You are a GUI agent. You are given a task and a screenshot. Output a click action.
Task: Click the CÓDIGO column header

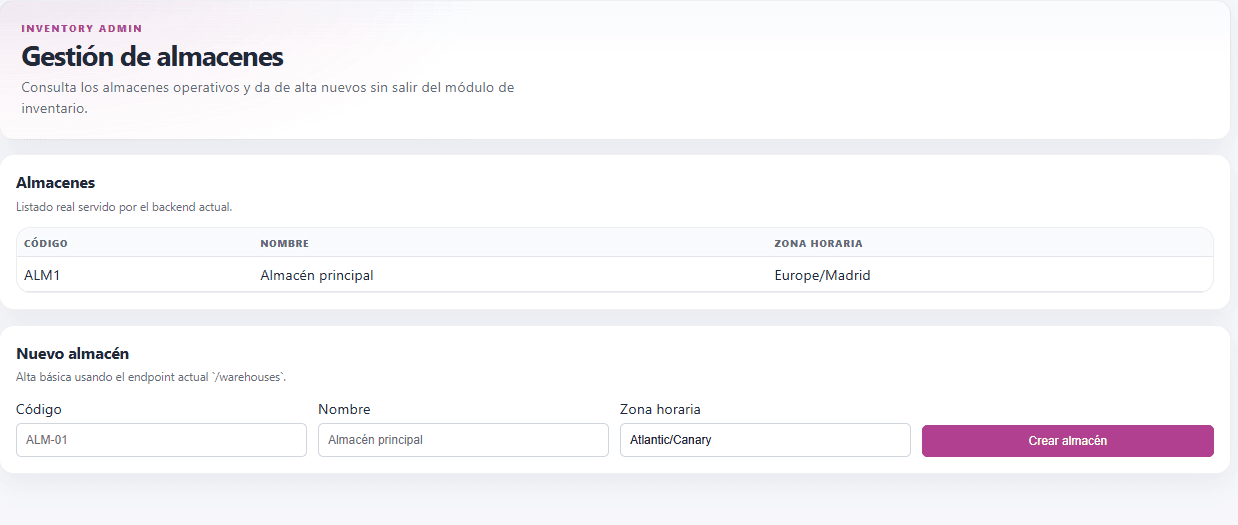(x=46, y=243)
